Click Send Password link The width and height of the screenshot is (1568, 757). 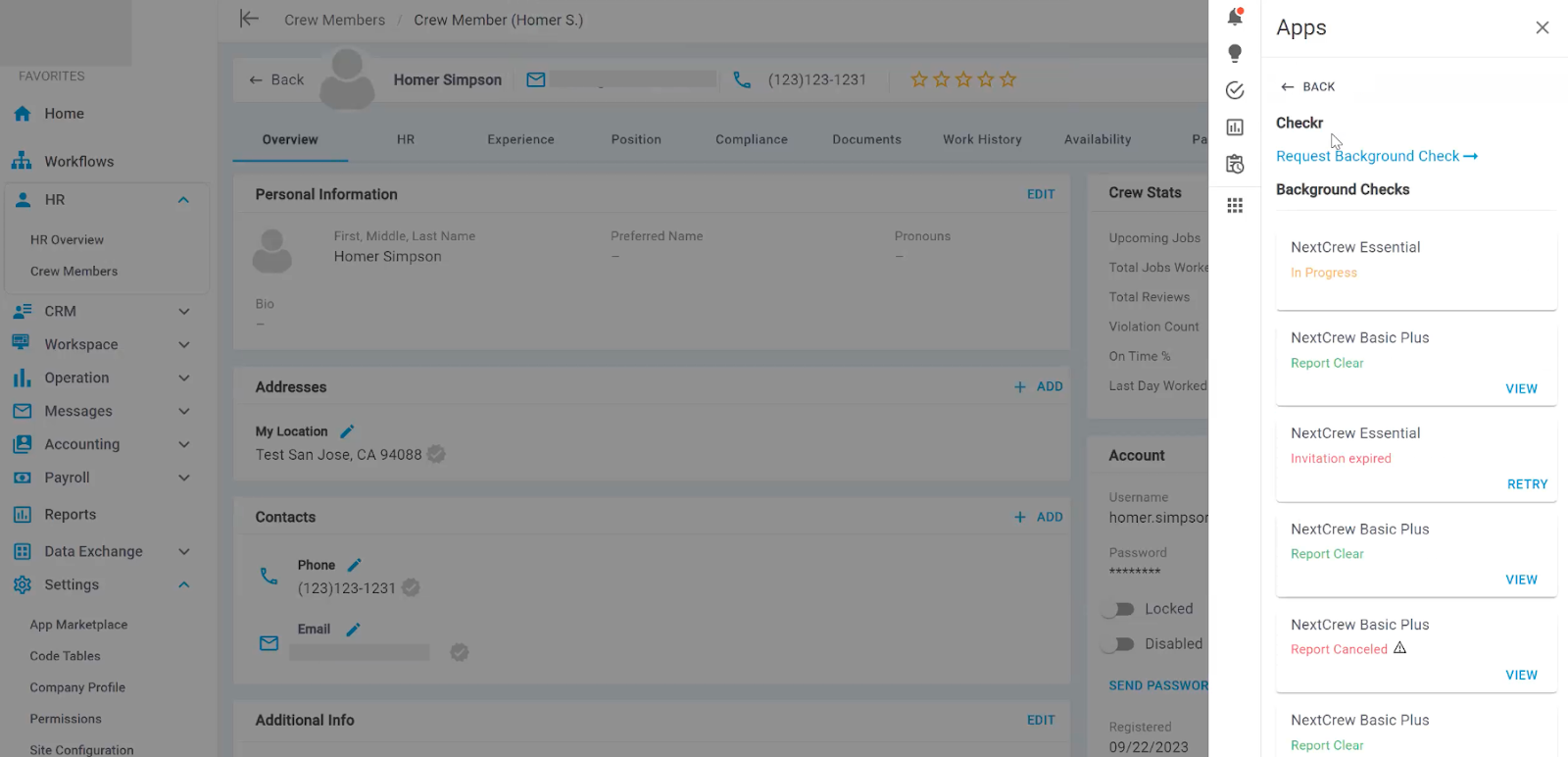(x=1158, y=685)
